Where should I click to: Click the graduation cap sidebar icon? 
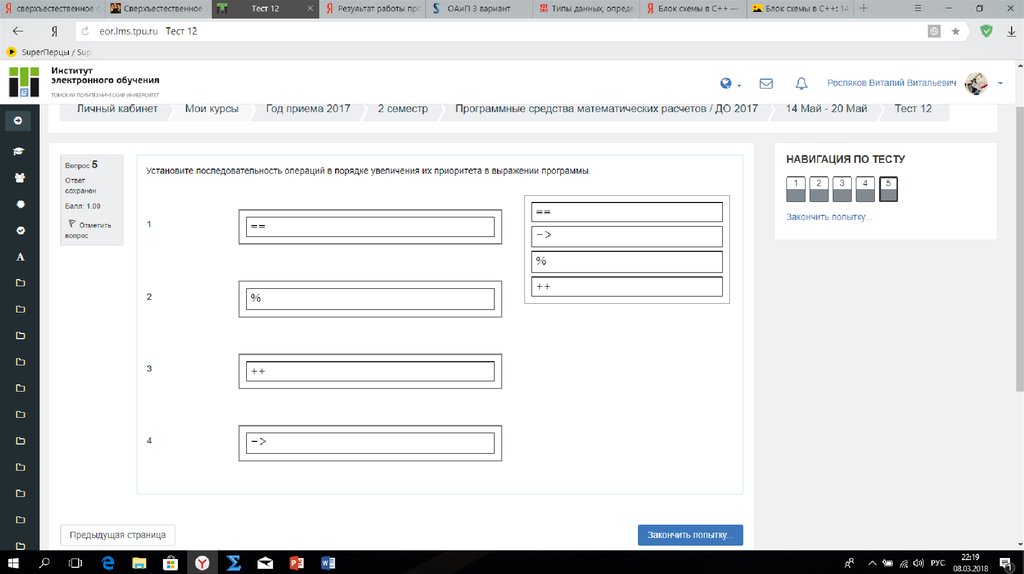19,152
